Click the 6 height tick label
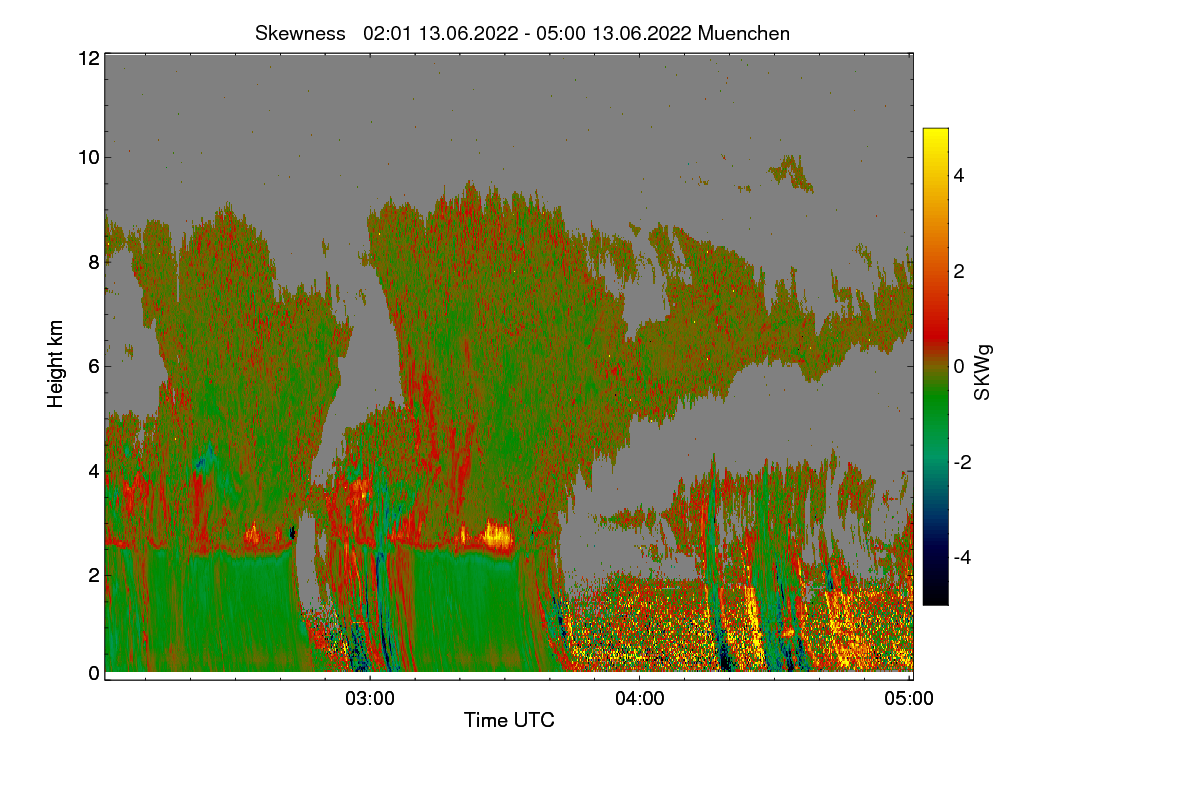 (x=94, y=366)
